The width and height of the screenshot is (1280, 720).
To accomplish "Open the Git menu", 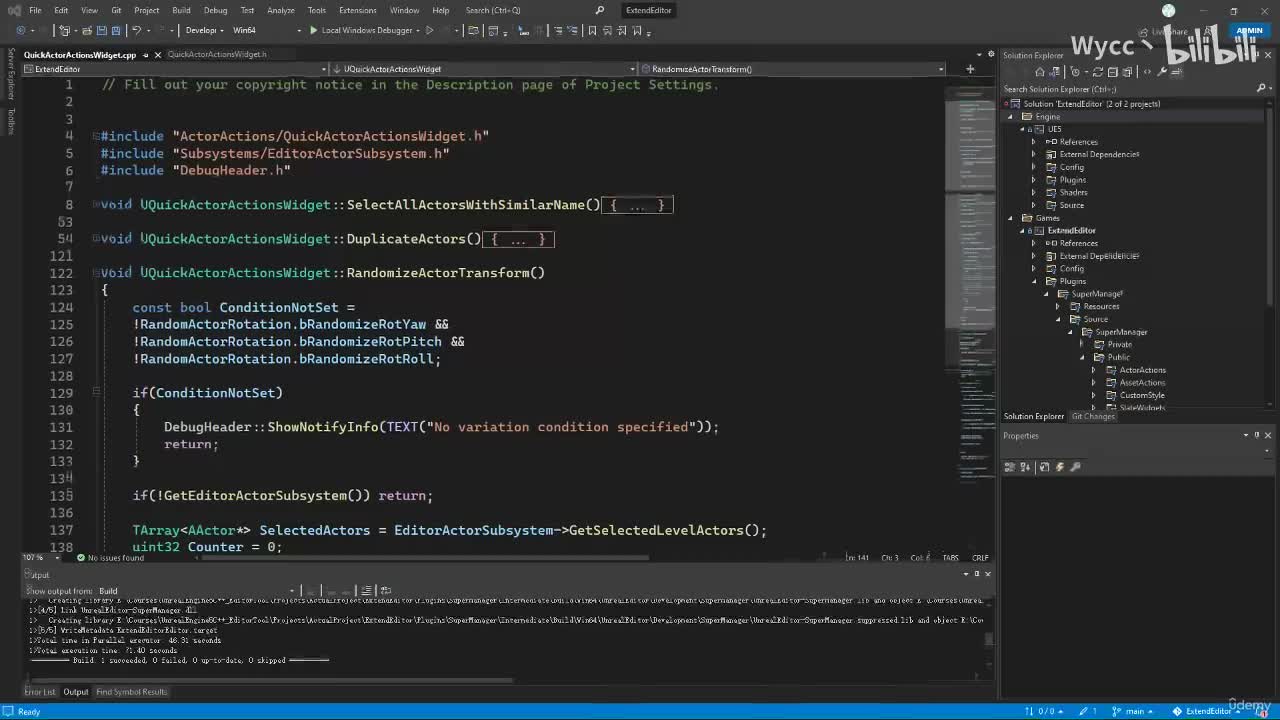I will point(116,10).
